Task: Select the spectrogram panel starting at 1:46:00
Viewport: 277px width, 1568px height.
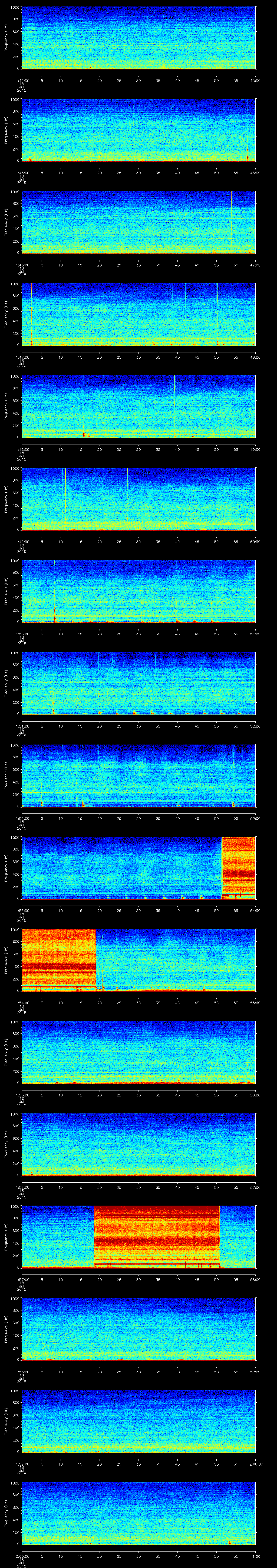Action: (x=139, y=222)
